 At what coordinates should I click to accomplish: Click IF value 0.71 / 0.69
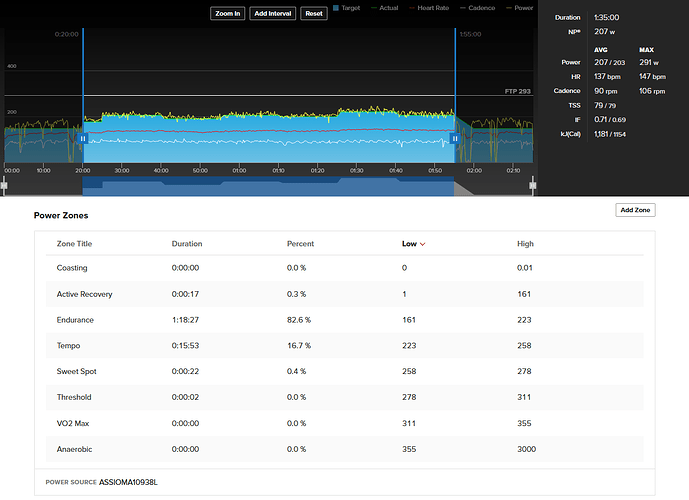610,120
